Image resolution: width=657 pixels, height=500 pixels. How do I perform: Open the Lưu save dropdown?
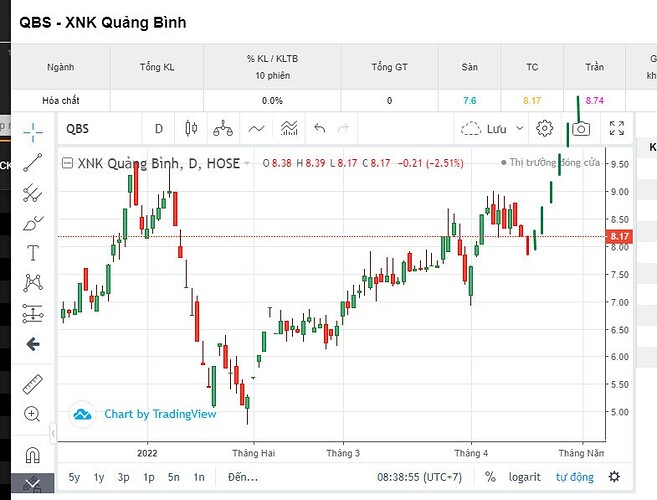pyautogui.click(x=484, y=129)
